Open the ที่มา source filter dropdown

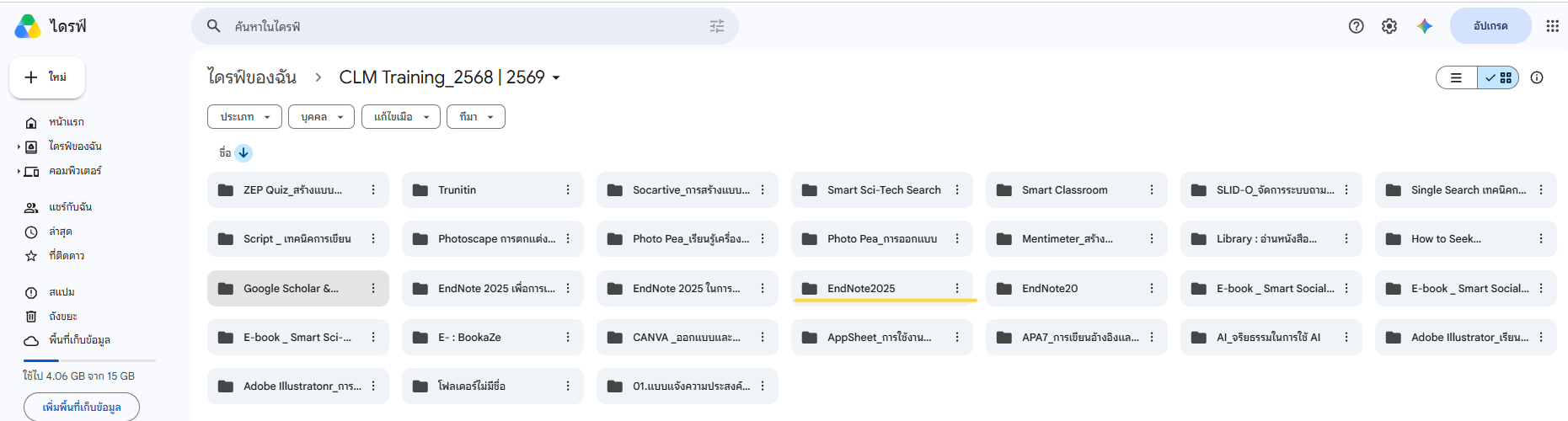click(476, 117)
